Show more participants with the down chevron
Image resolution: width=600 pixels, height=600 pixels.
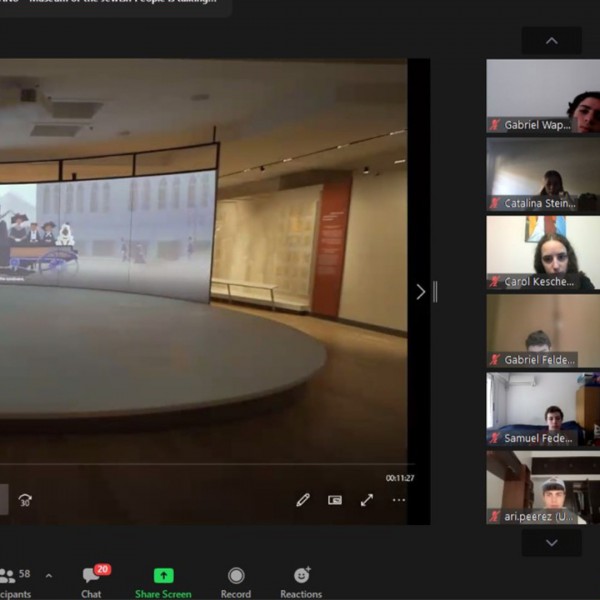(551, 542)
